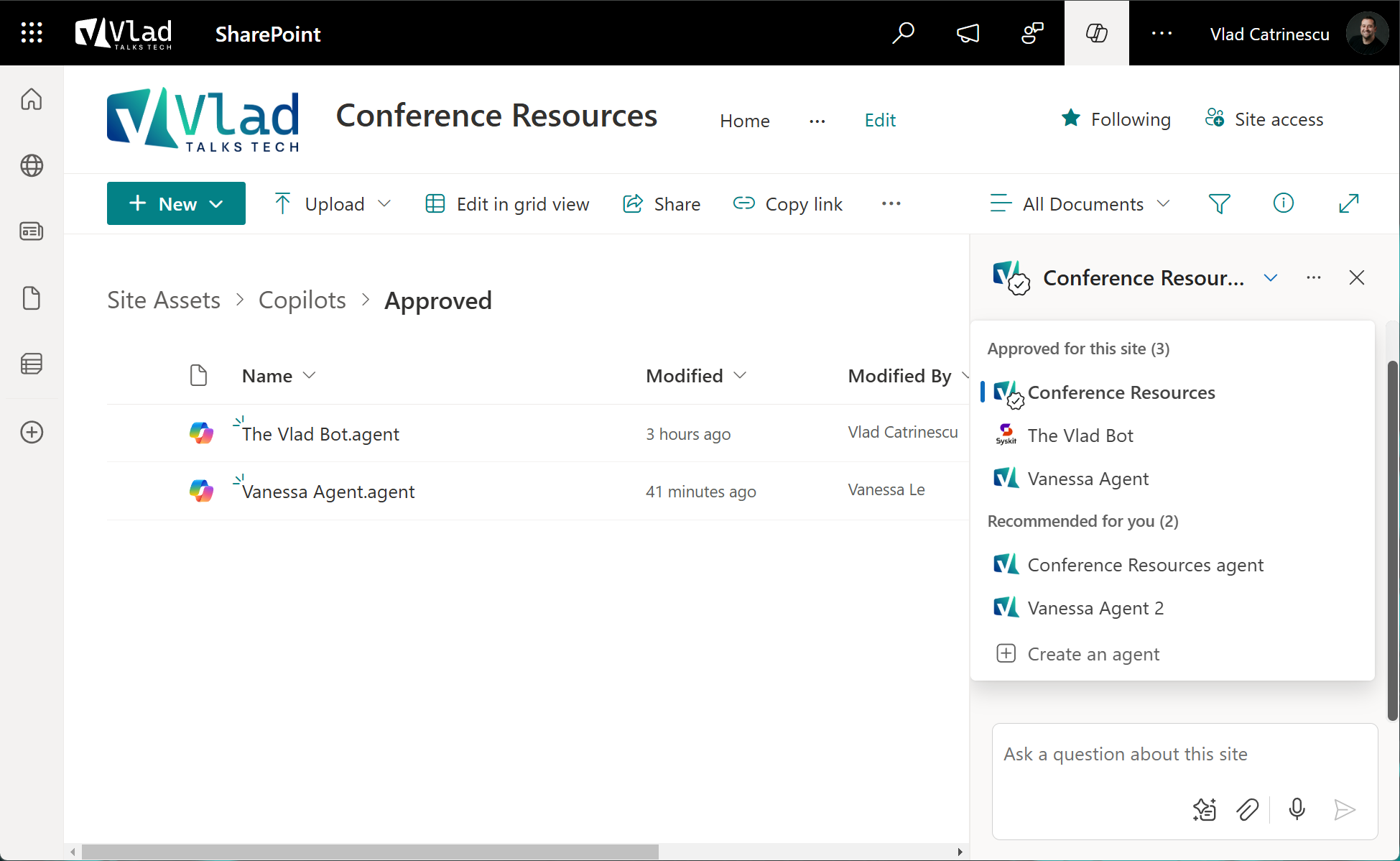The width and height of the screenshot is (1400, 861).
Task: Open SharePoint search with the magnifier icon
Action: (x=904, y=33)
